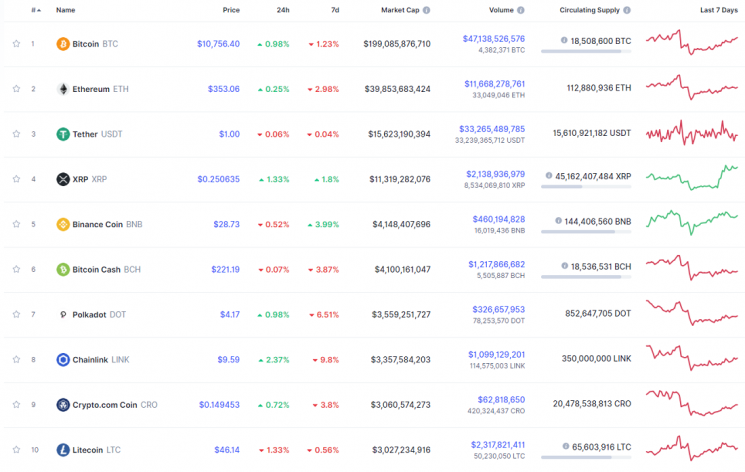Sort the table by Name column
The width and height of the screenshot is (745, 472).
[x=66, y=10]
